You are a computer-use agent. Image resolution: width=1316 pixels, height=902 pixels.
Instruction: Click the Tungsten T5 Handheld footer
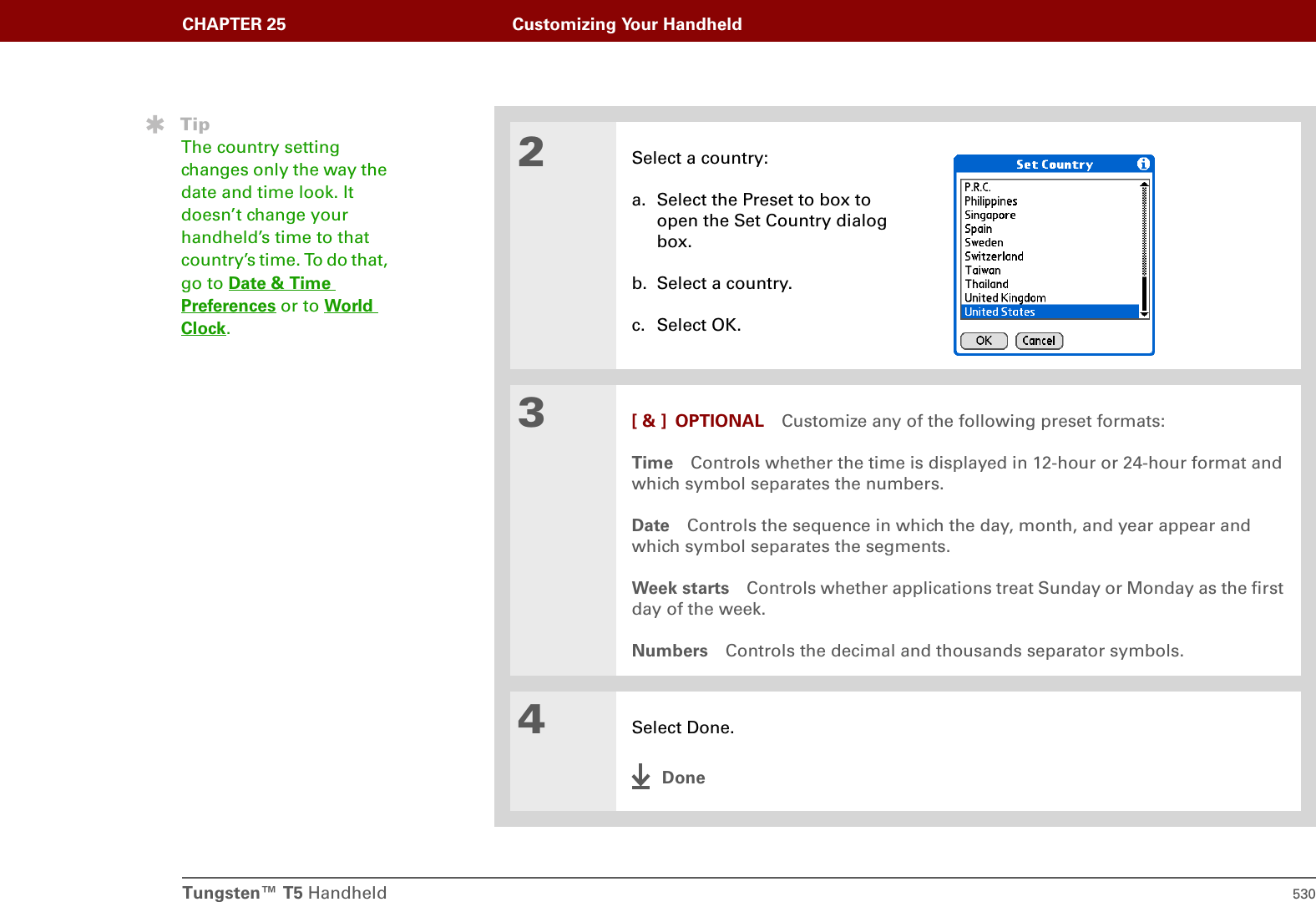point(285,893)
